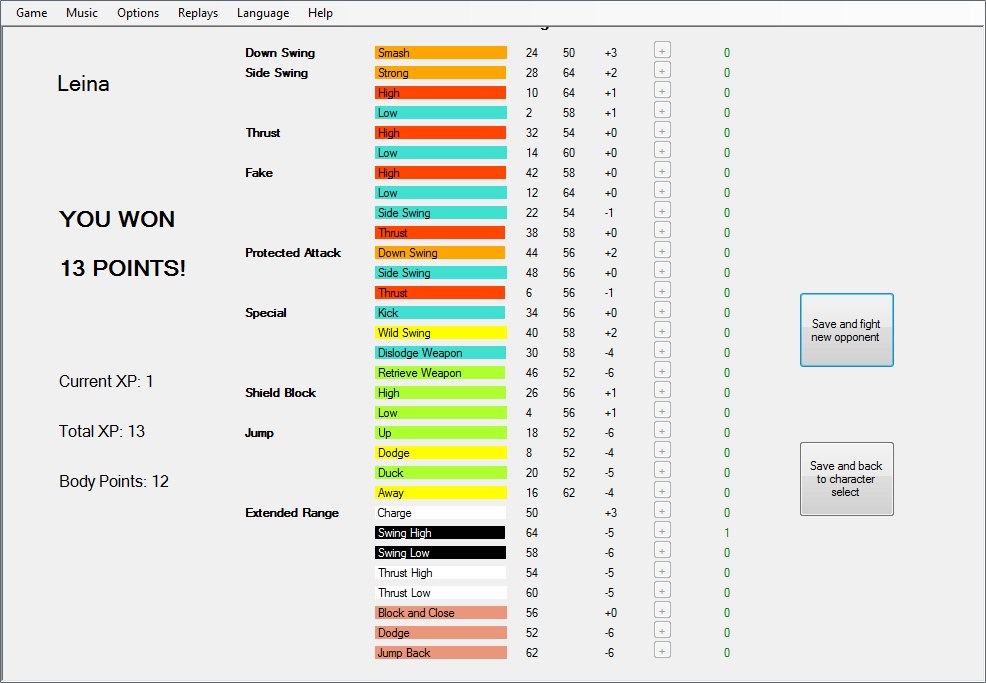Increase Side Swing High with plus button
986x683 pixels.
click(662, 91)
